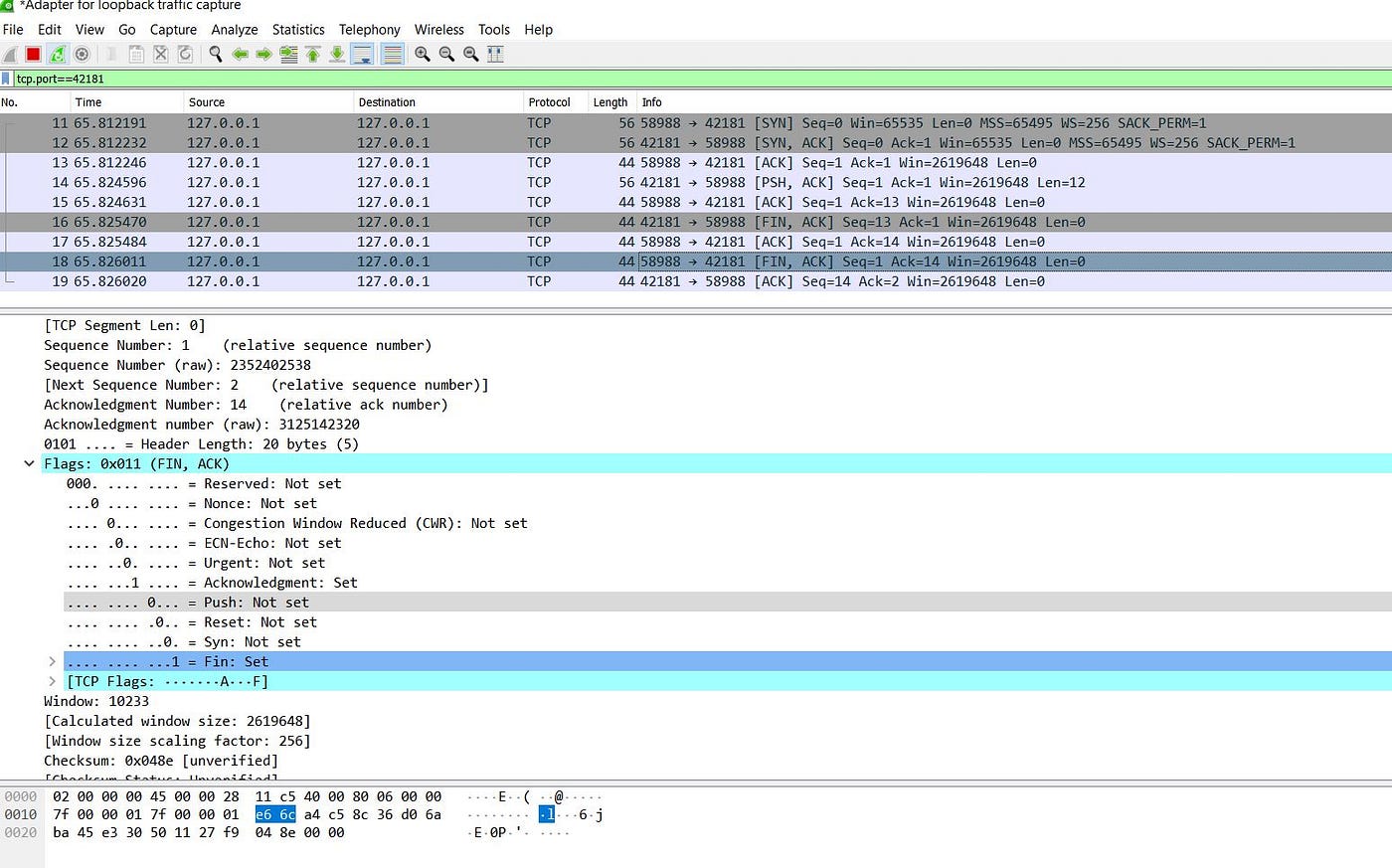Open Find Packet with magnifier icon

215,54
